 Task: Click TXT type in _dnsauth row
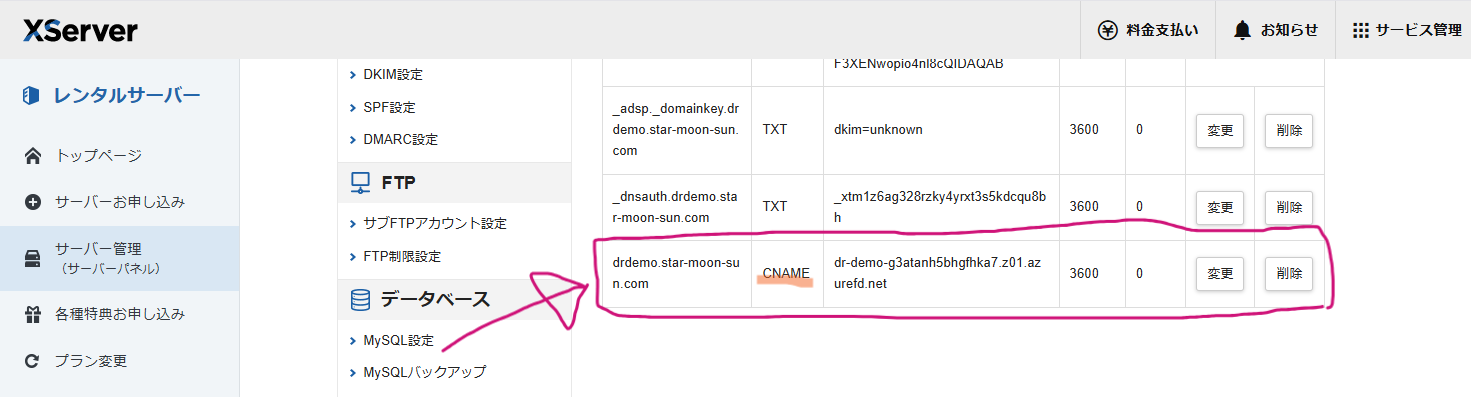pos(775,207)
